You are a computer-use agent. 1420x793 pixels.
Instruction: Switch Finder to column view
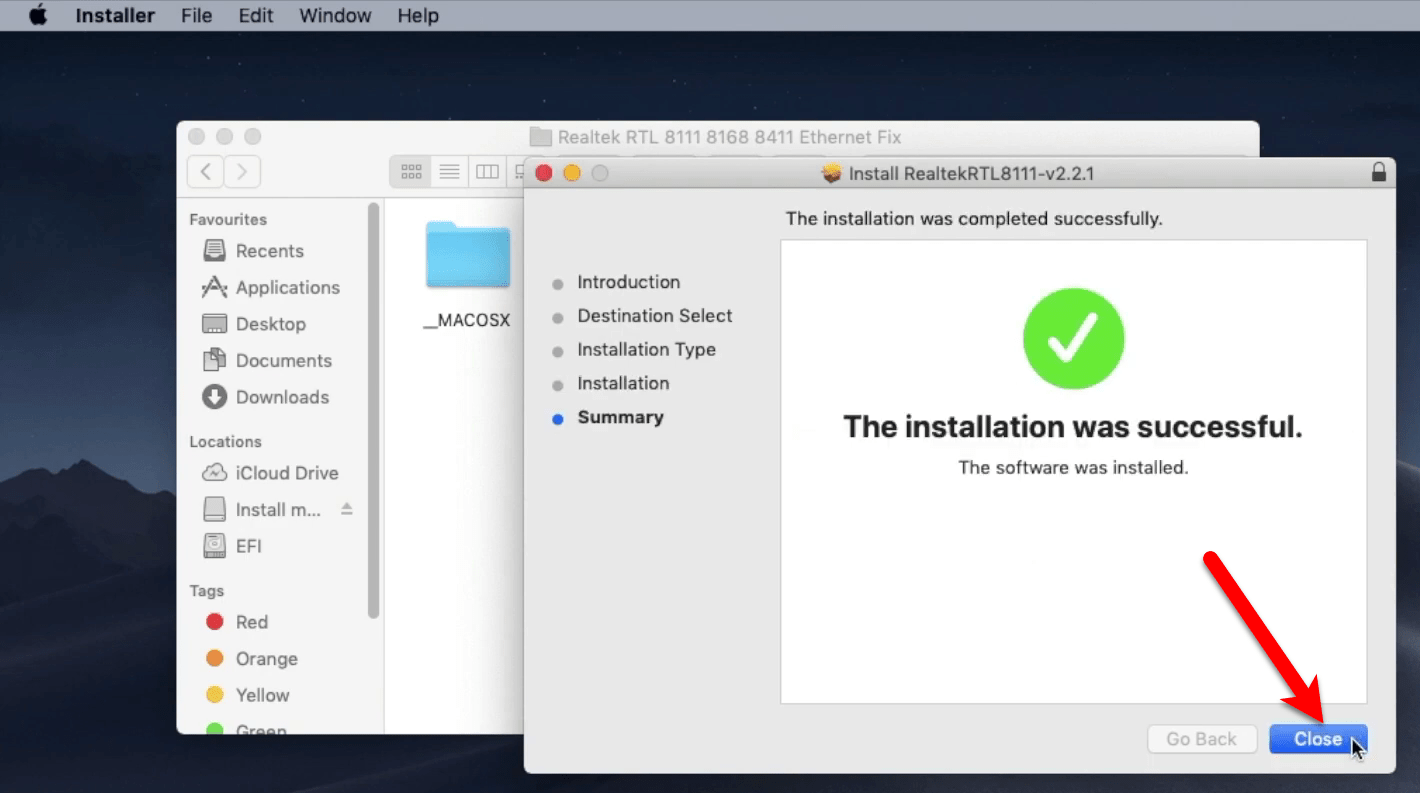click(487, 172)
